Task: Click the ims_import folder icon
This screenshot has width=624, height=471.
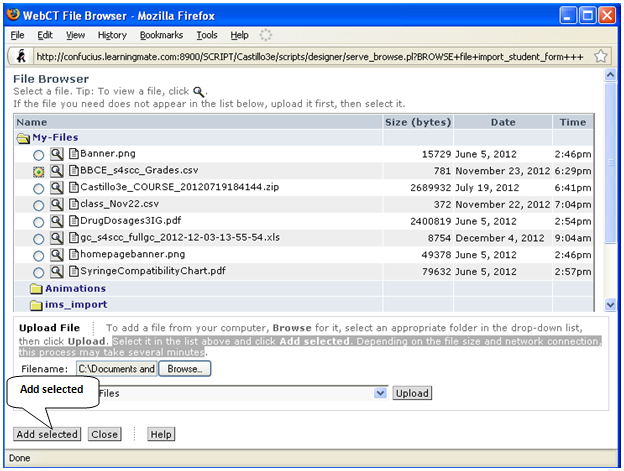Action: click(36, 305)
